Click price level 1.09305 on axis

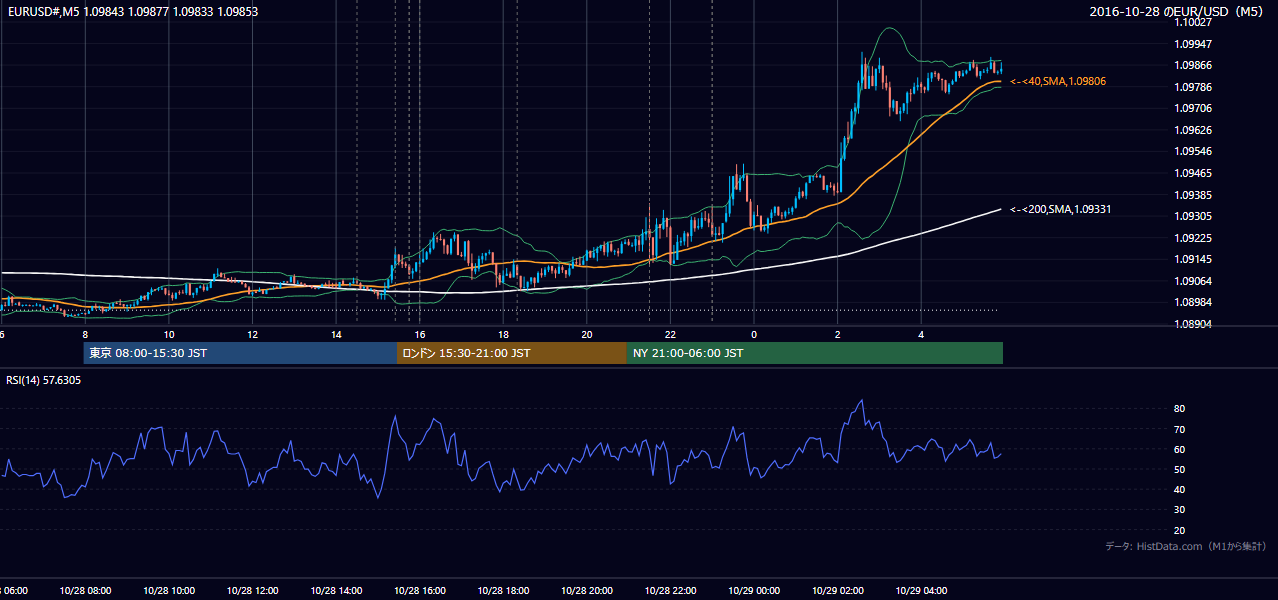click(x=1192, y=216)
